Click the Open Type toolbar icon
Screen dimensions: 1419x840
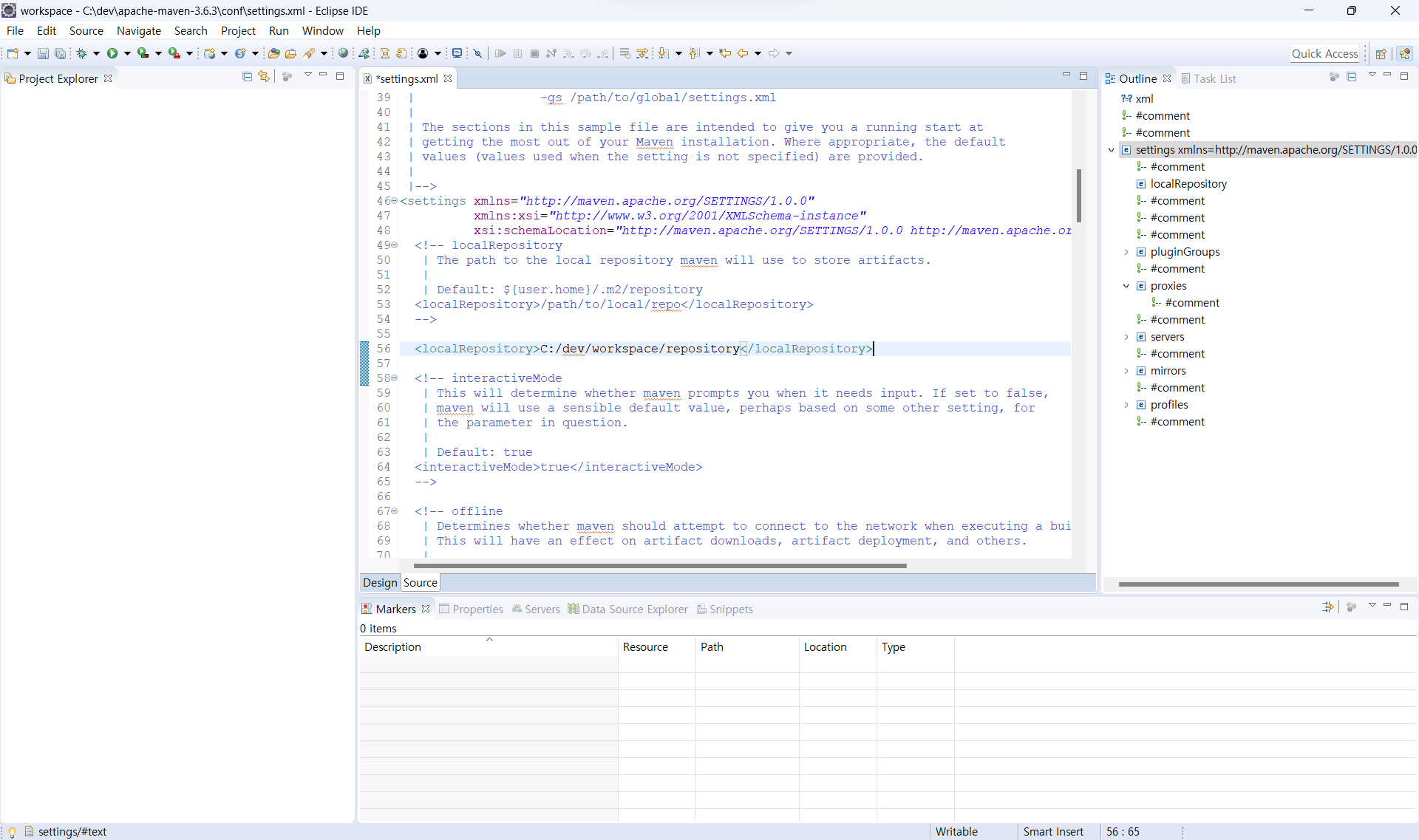pyautogui.click(x=273, y=53)
